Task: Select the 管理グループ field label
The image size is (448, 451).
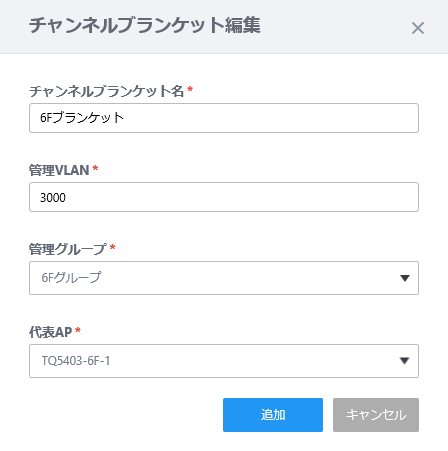Action: [68, 249]
